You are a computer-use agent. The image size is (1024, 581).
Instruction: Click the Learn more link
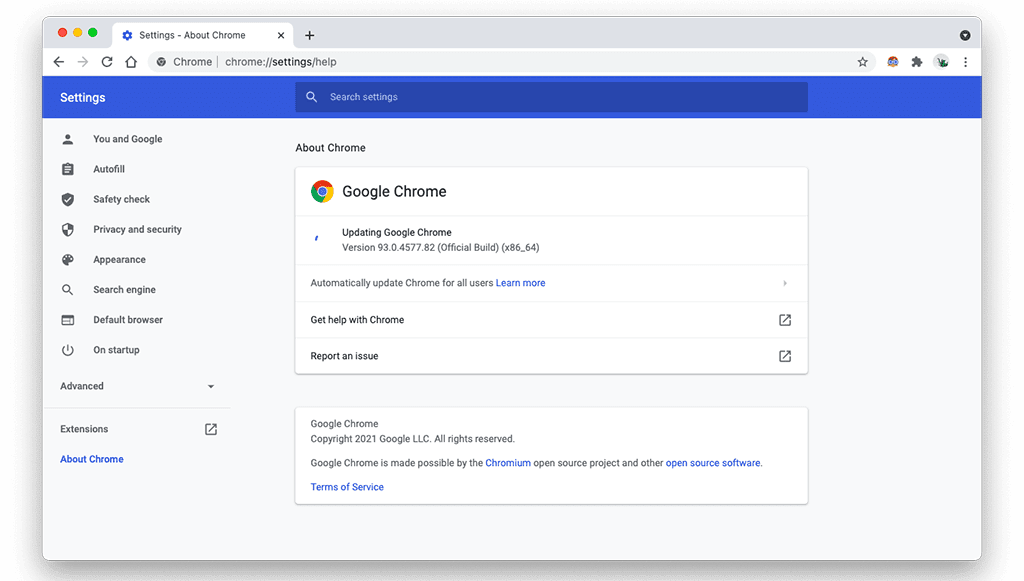click(520, 283)
